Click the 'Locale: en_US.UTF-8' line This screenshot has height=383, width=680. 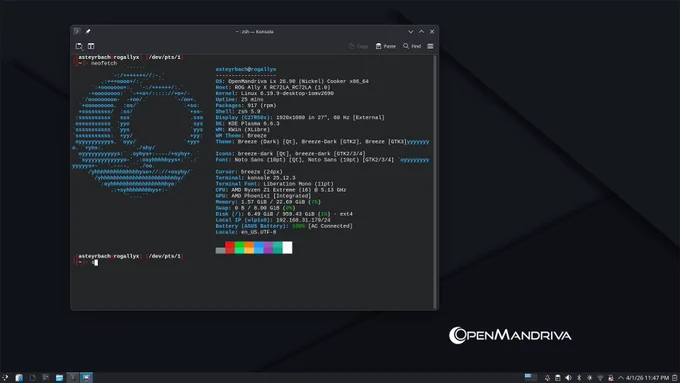click(x=246, y=232)
